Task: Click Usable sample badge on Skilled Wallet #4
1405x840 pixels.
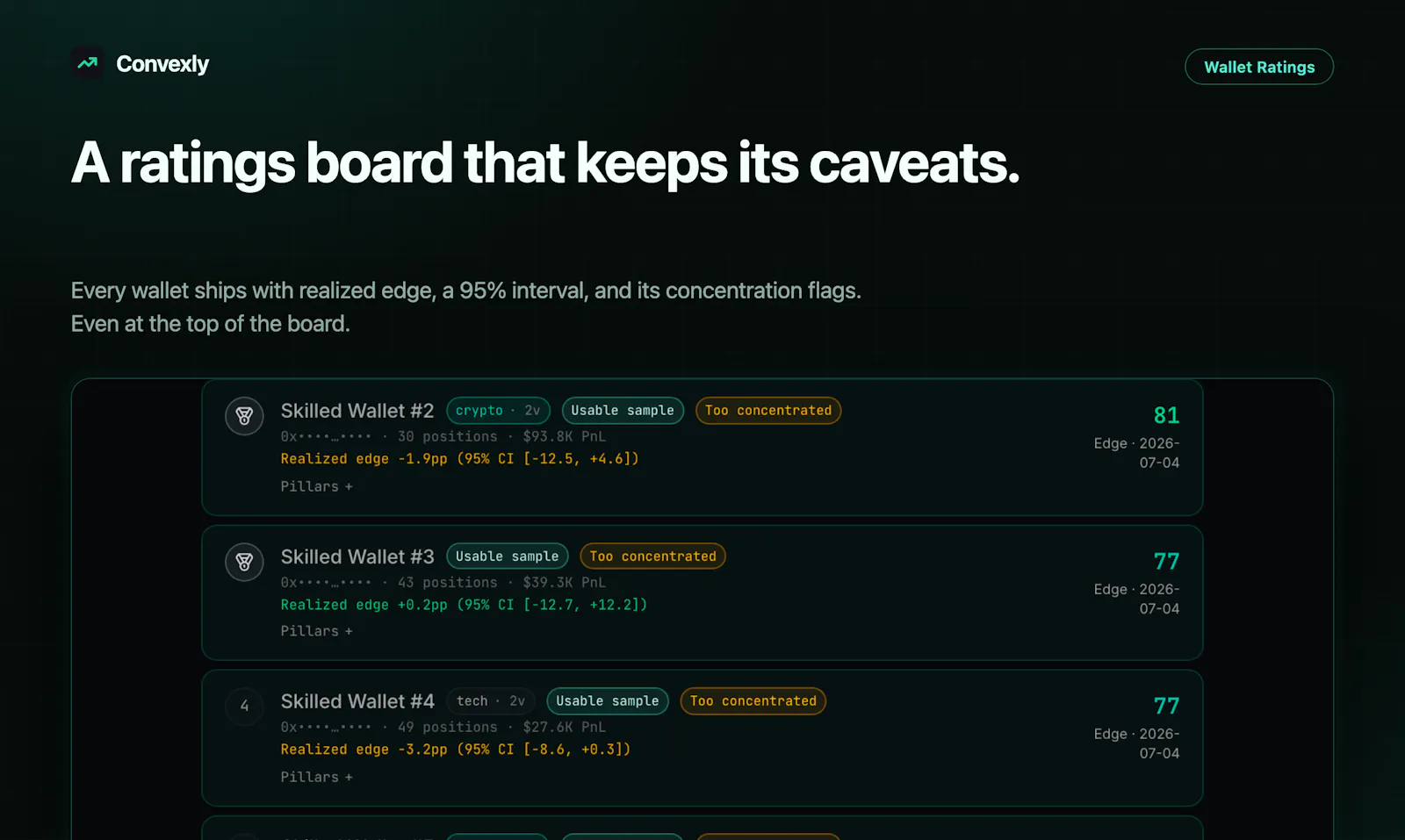Action: coord(608,701)
